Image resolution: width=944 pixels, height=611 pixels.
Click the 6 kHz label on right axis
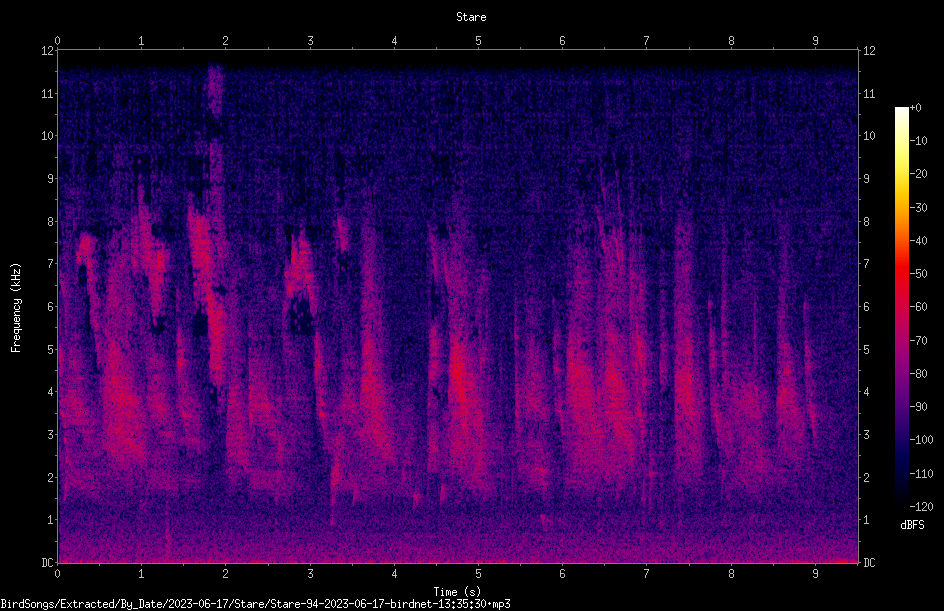pos(866,306)
